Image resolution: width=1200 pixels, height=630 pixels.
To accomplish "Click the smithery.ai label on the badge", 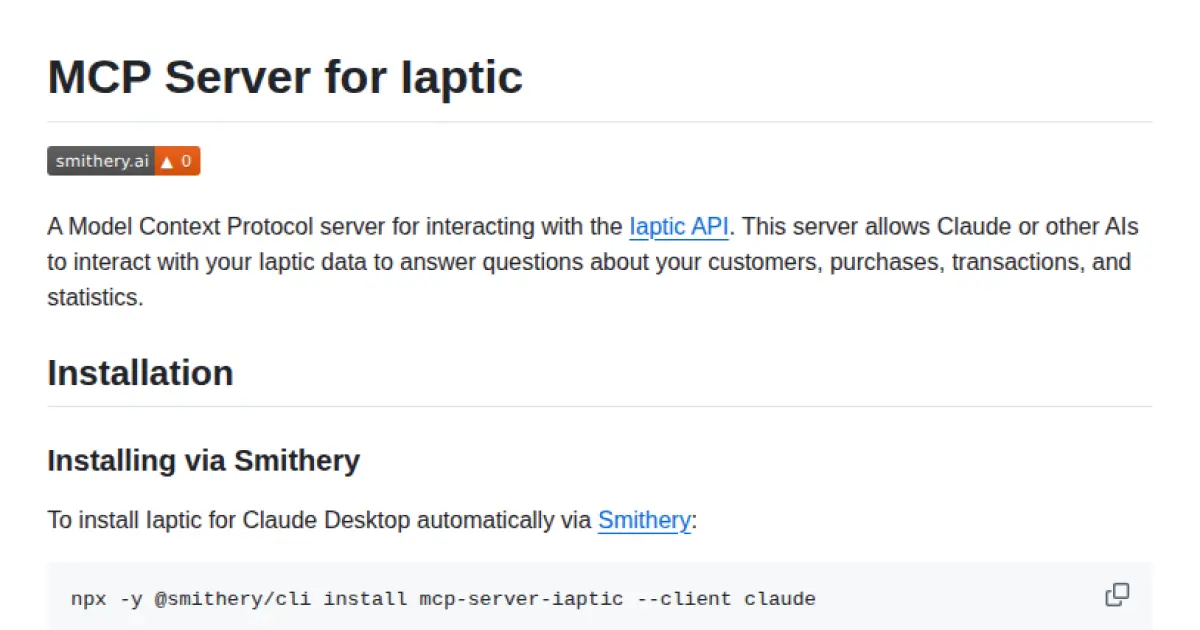I will (100, 160).
